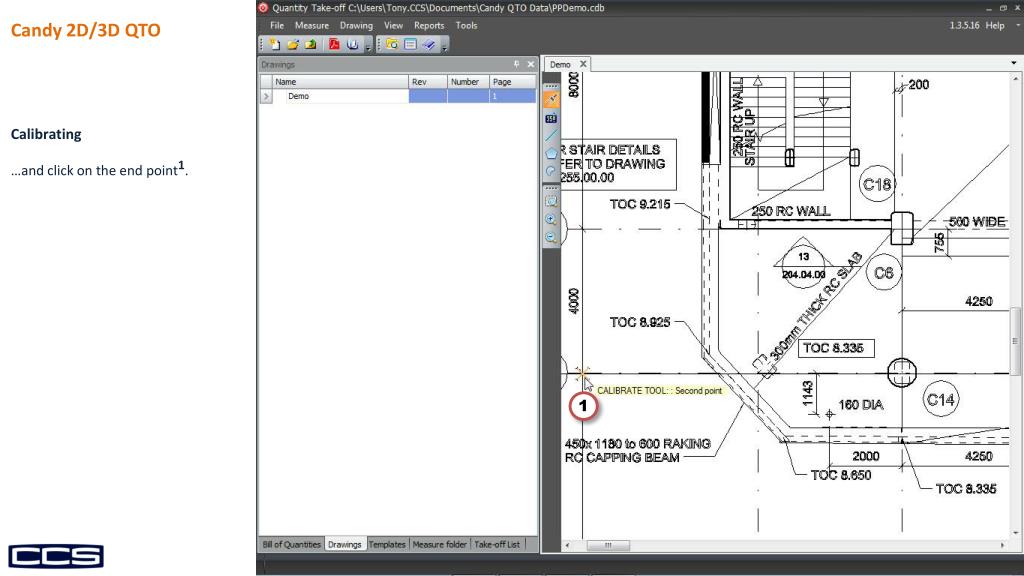Click the C18 column grid bubble
Screen dimensions: 1024x576
coord(877,185)
